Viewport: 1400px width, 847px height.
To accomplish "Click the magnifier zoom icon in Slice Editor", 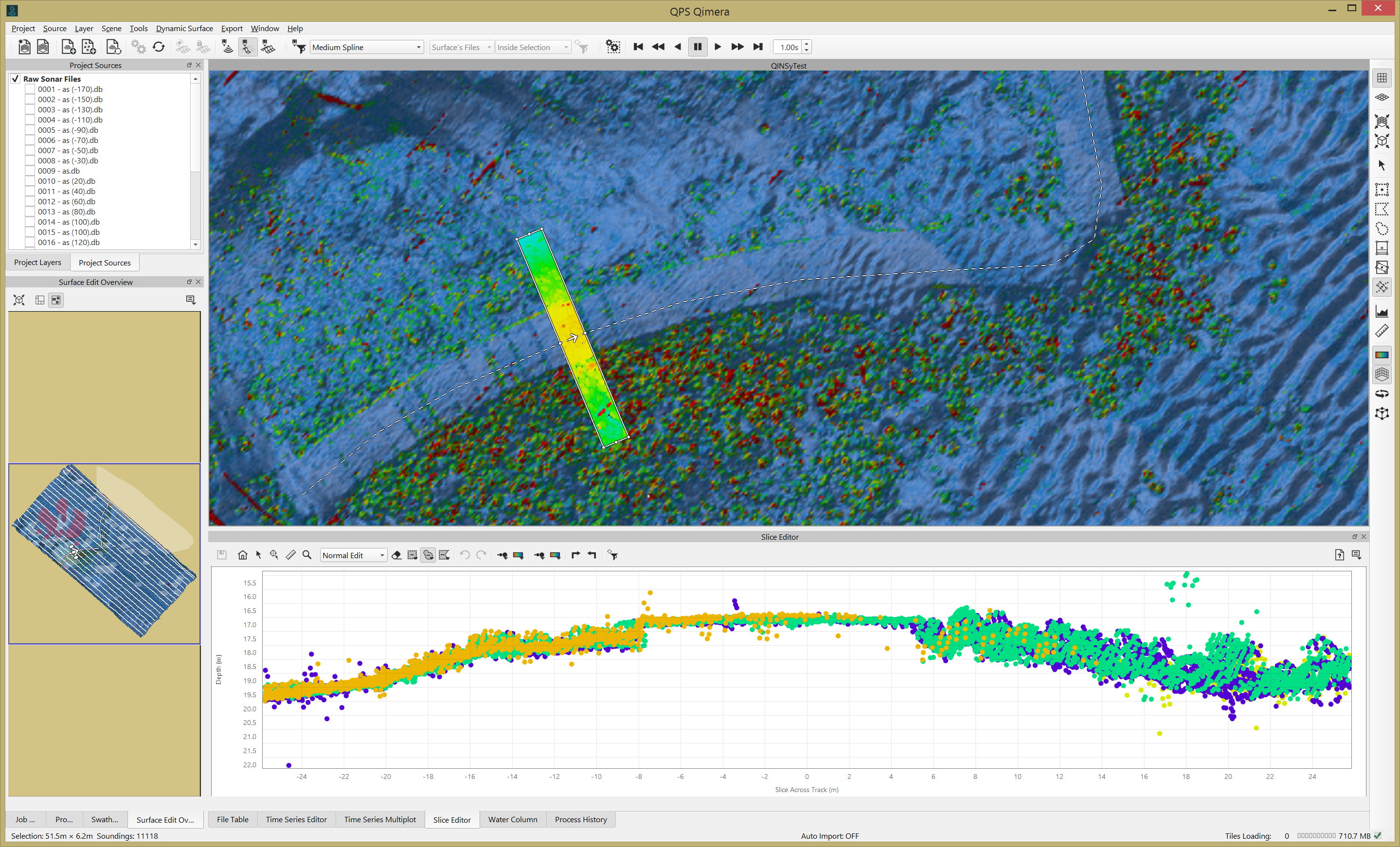I will [307, 555].
